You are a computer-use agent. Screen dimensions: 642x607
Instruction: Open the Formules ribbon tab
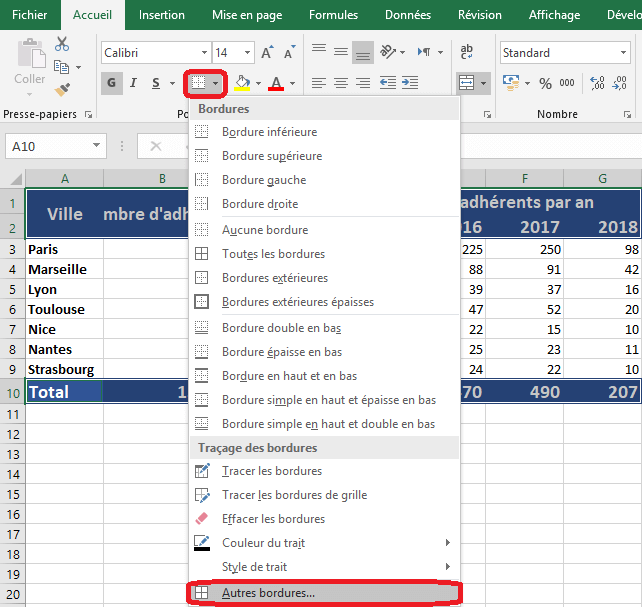point(333,15)
